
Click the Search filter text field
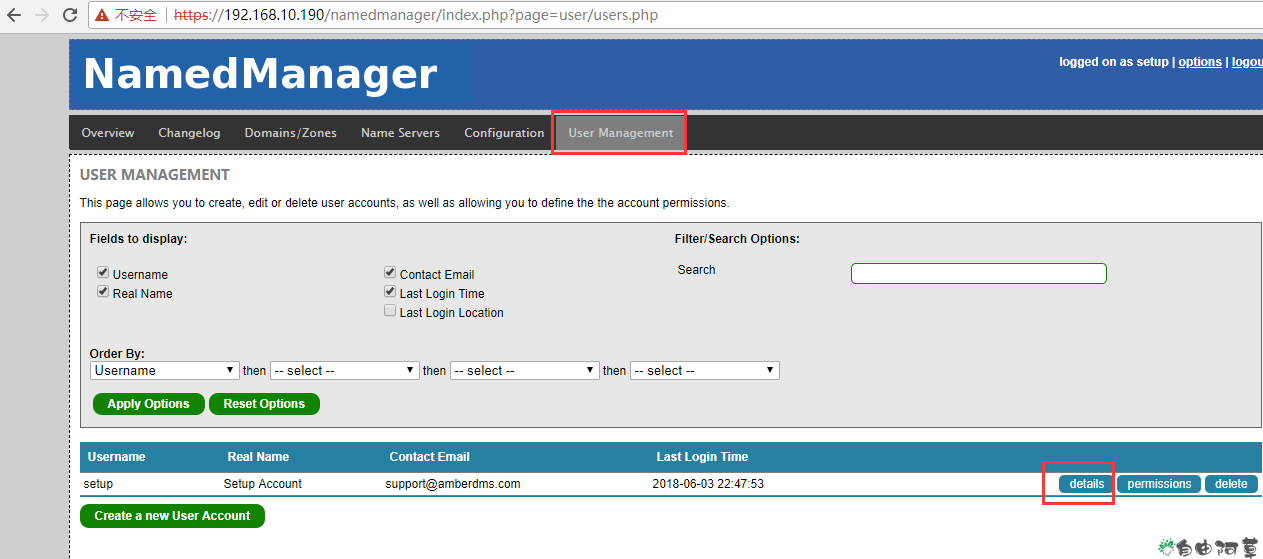(979, 273)
